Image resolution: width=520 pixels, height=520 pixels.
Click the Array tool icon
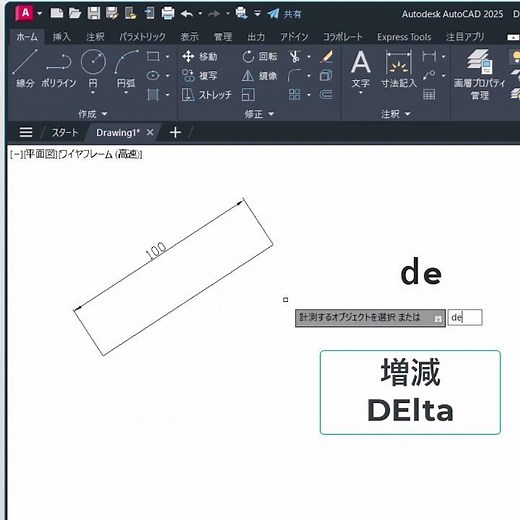point(294,95)
